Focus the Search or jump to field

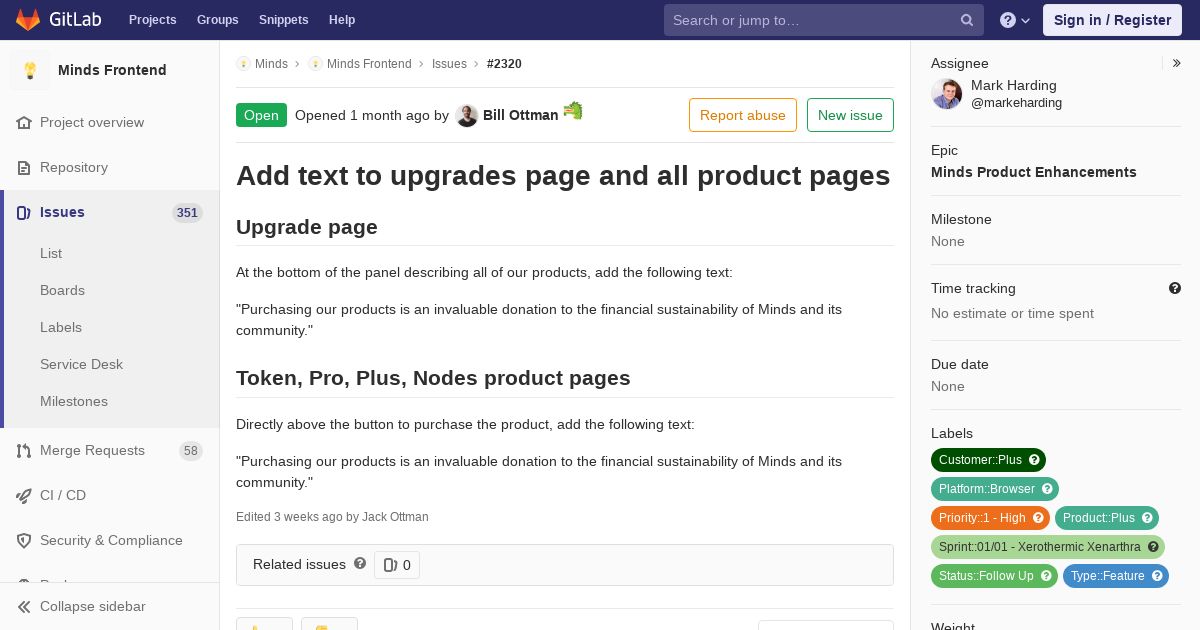pyautogui.click(x=823, y=20)
